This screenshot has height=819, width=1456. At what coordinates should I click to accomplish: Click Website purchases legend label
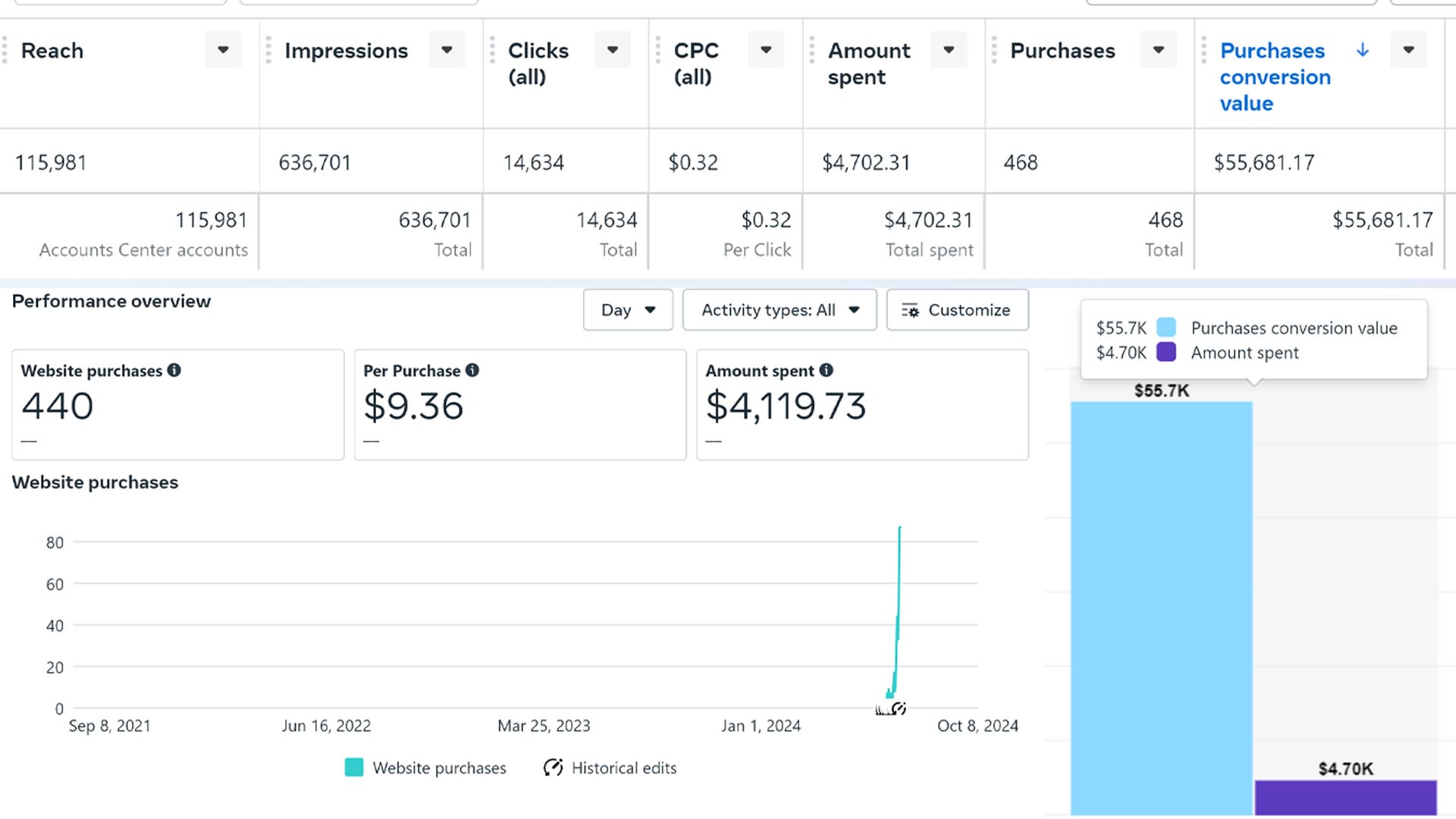pos(439,768)
